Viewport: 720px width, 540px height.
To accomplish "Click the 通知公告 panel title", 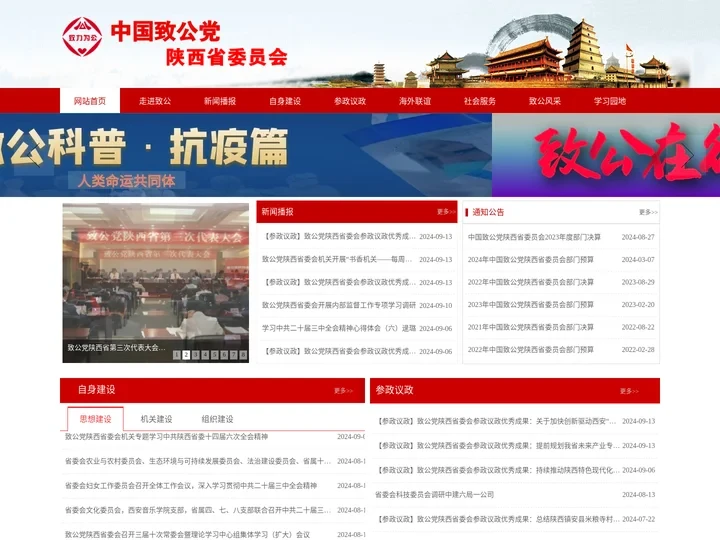I will click(488, 212).
